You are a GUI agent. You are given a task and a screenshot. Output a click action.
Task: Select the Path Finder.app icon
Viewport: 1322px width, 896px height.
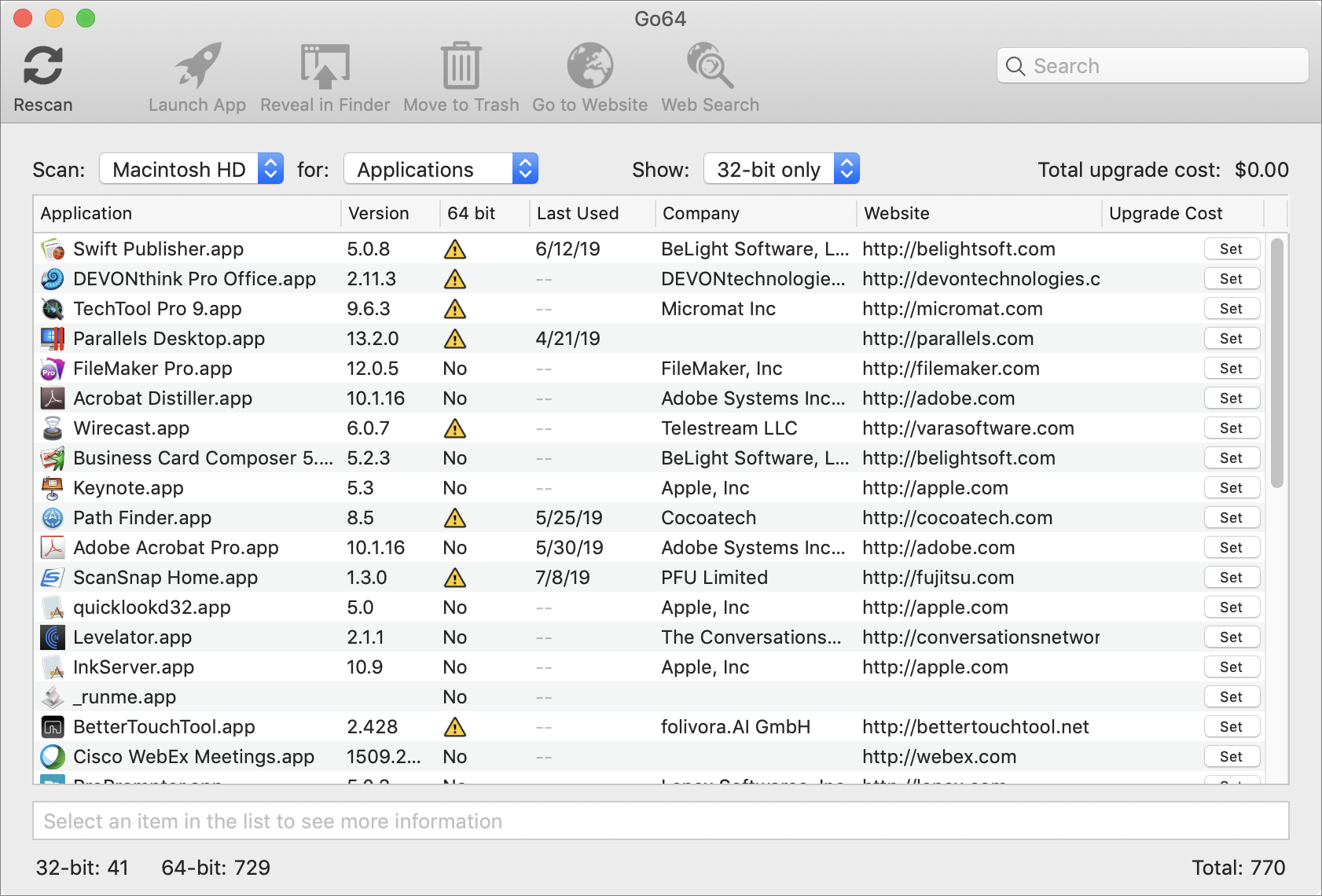[53, 518]
